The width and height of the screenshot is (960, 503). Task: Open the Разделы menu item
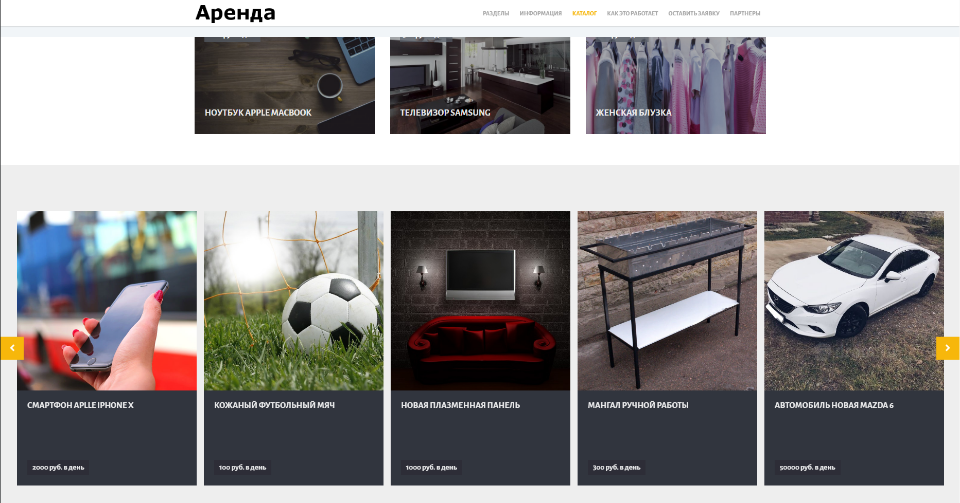(x=496, y=13)
